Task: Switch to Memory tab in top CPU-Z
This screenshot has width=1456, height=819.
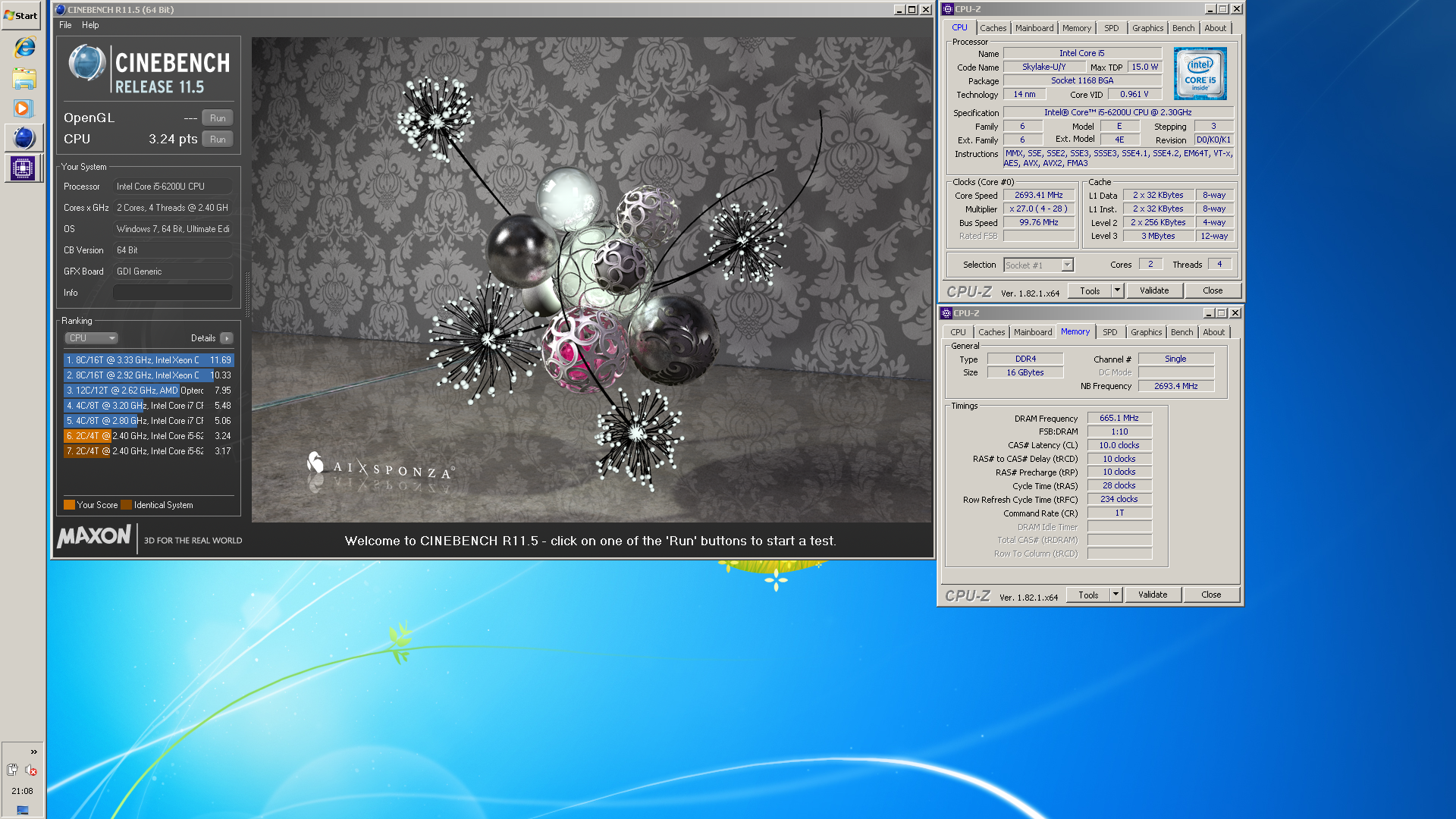Action: [1076, 28]
